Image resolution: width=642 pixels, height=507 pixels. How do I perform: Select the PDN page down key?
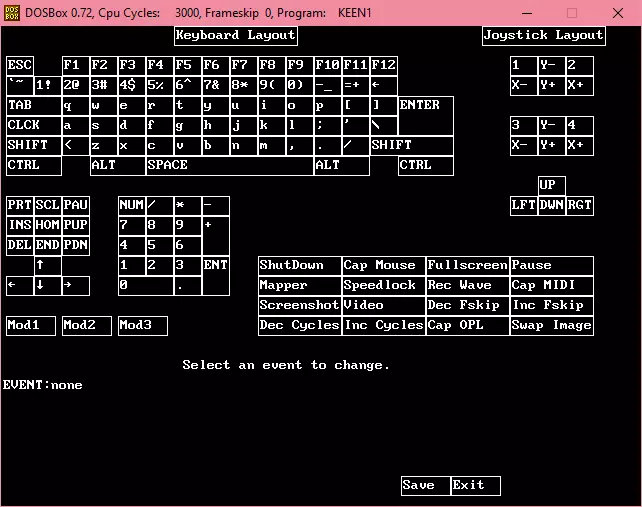tap(76, 245)
